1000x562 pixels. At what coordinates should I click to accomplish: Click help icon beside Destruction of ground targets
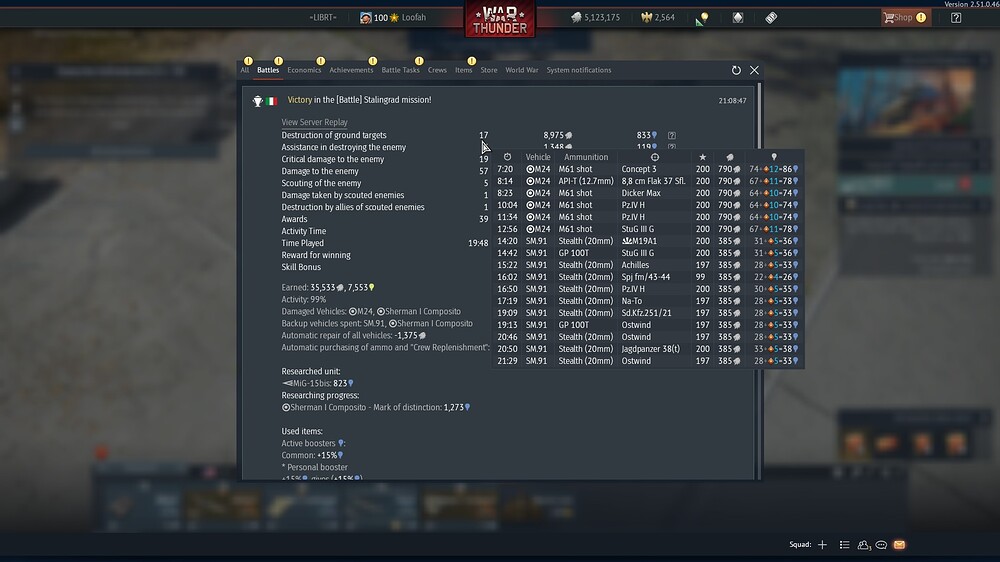672,135
